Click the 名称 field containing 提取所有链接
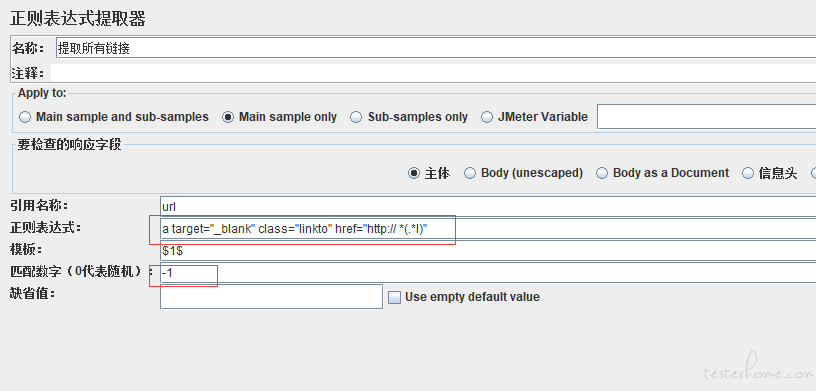The height and width of the screenshot is (391, 816). [x=436, y=48]
